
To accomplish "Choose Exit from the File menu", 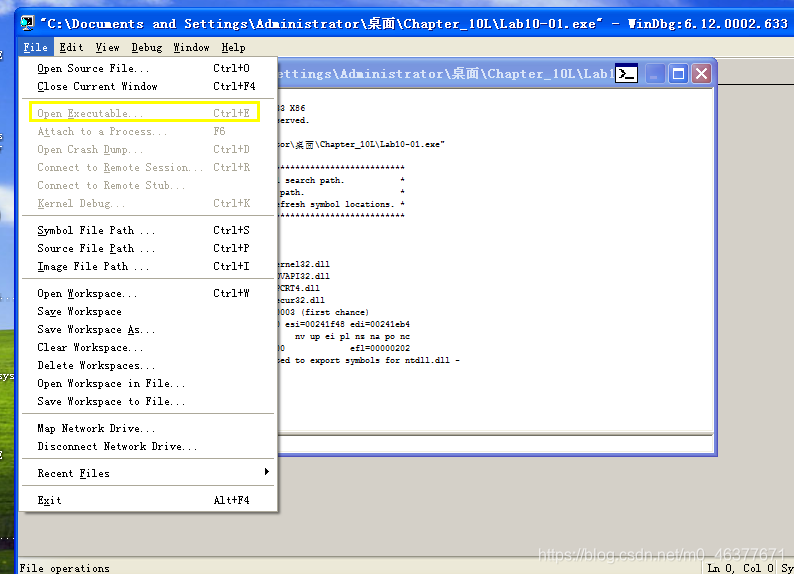I will point(148,501).
